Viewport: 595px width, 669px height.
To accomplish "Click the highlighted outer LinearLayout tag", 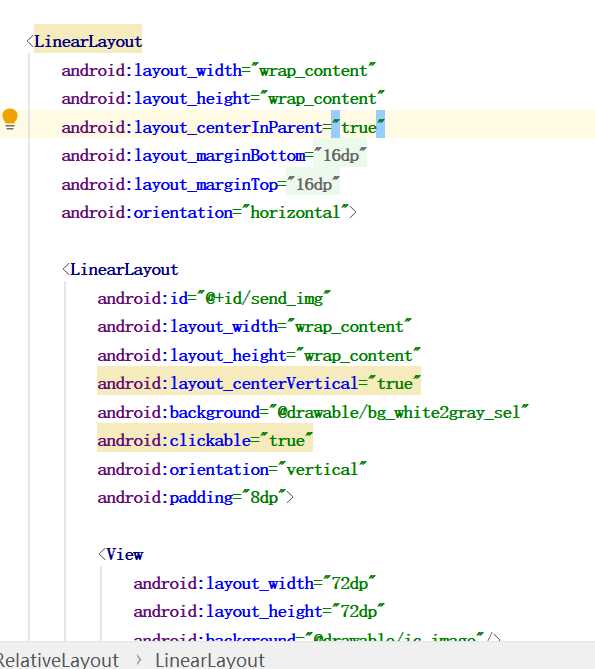I will click(x=88, y=41).
